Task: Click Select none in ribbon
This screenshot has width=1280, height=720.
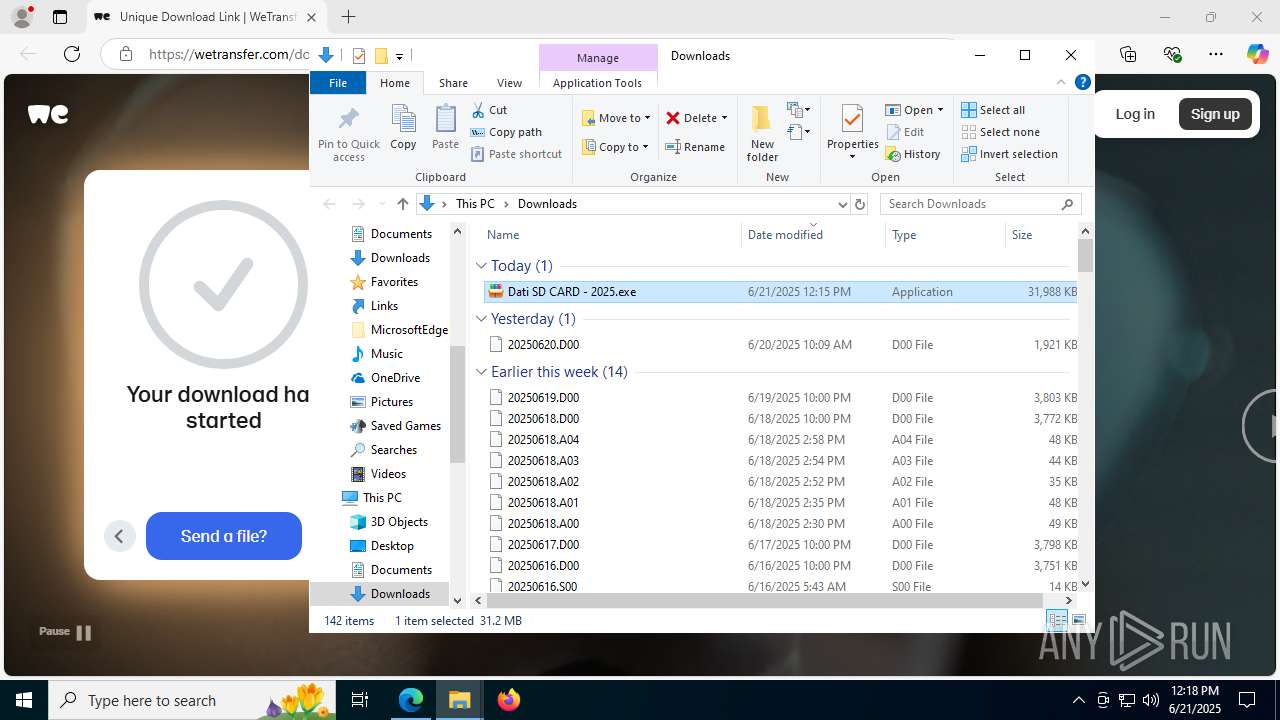Action: [1001, 132]
